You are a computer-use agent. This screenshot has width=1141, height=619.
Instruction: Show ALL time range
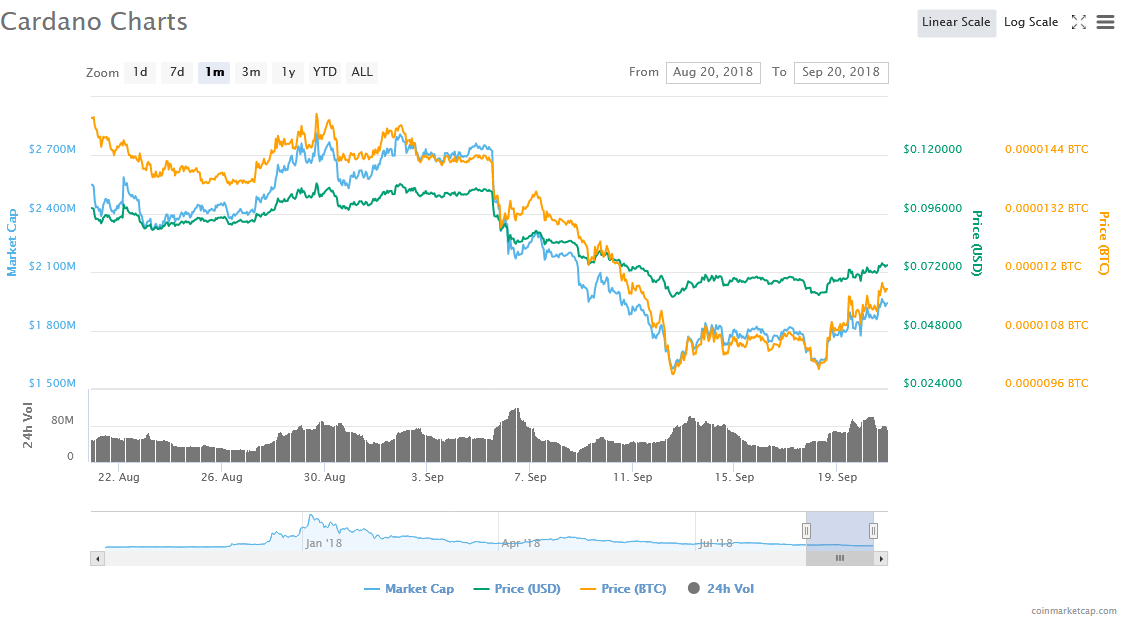pyautogui.click(x=362, y=72)
